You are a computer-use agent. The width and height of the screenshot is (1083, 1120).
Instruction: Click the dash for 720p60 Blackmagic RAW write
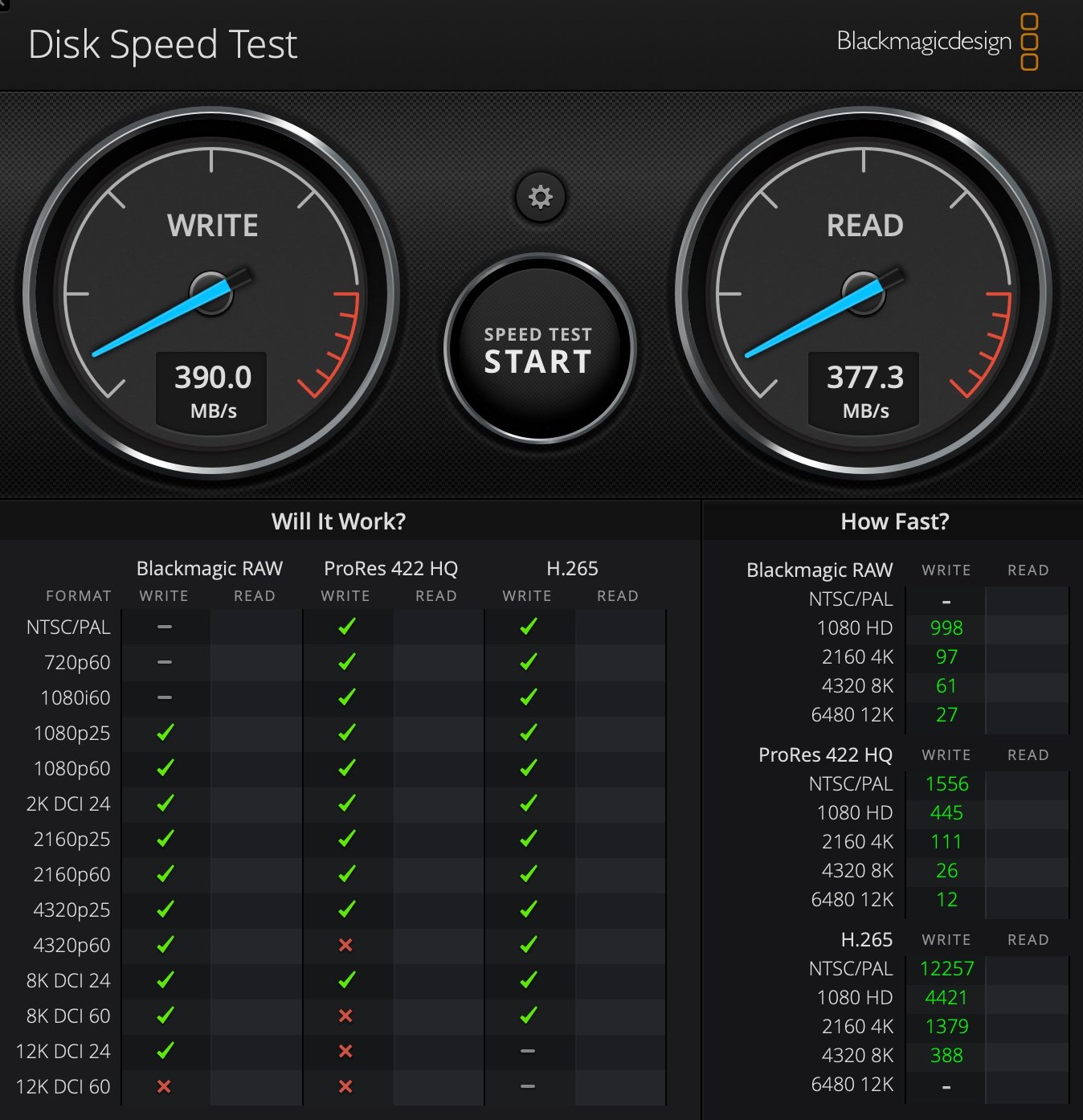click(x=165, y=662)
